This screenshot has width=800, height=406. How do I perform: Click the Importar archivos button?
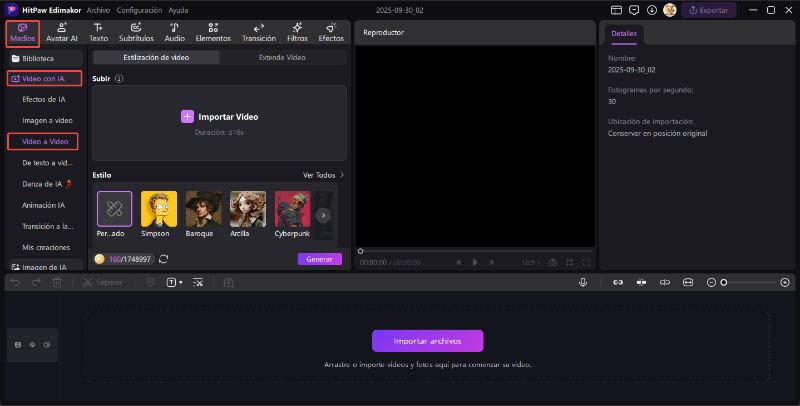427,341
